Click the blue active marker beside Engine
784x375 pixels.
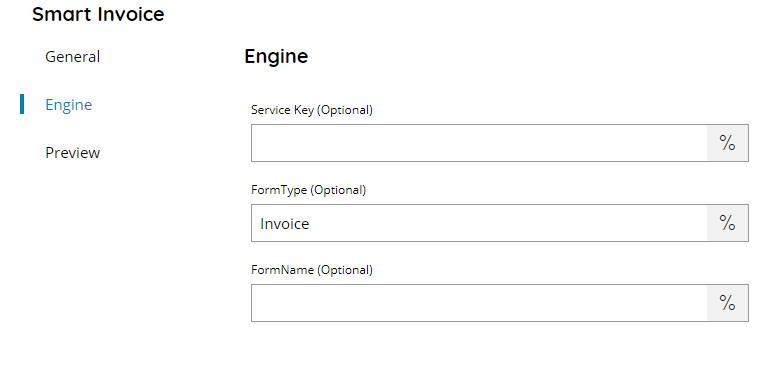point(22,104)
